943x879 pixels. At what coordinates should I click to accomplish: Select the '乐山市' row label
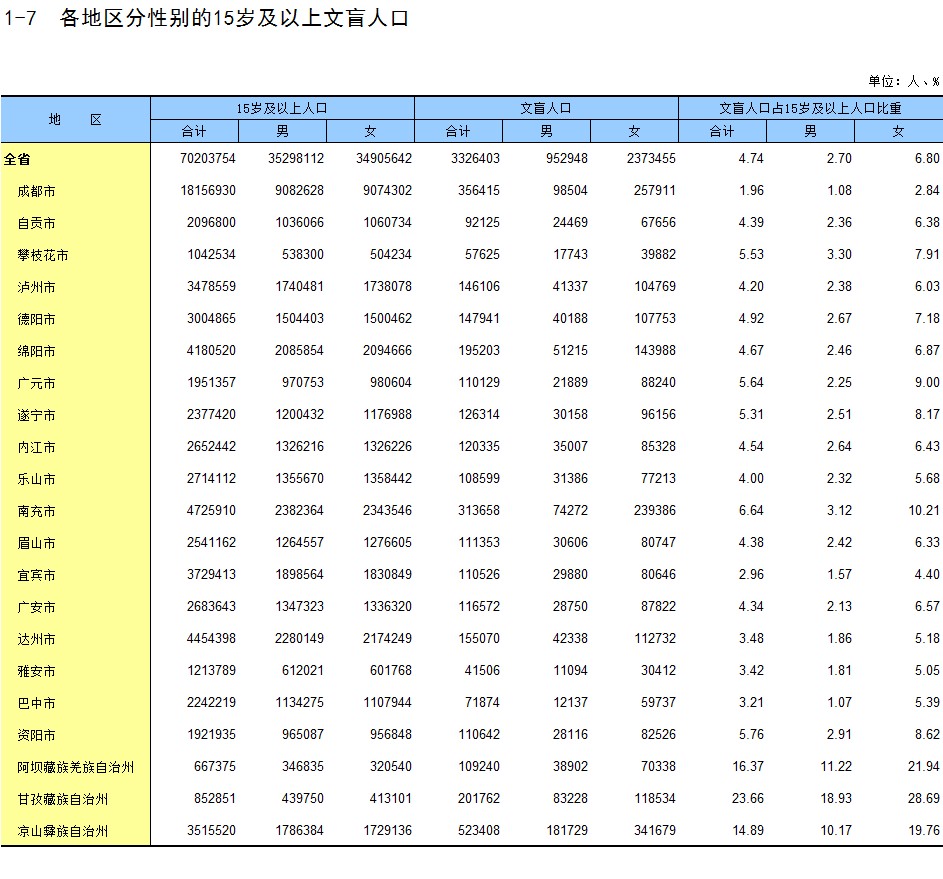[37, 479]
